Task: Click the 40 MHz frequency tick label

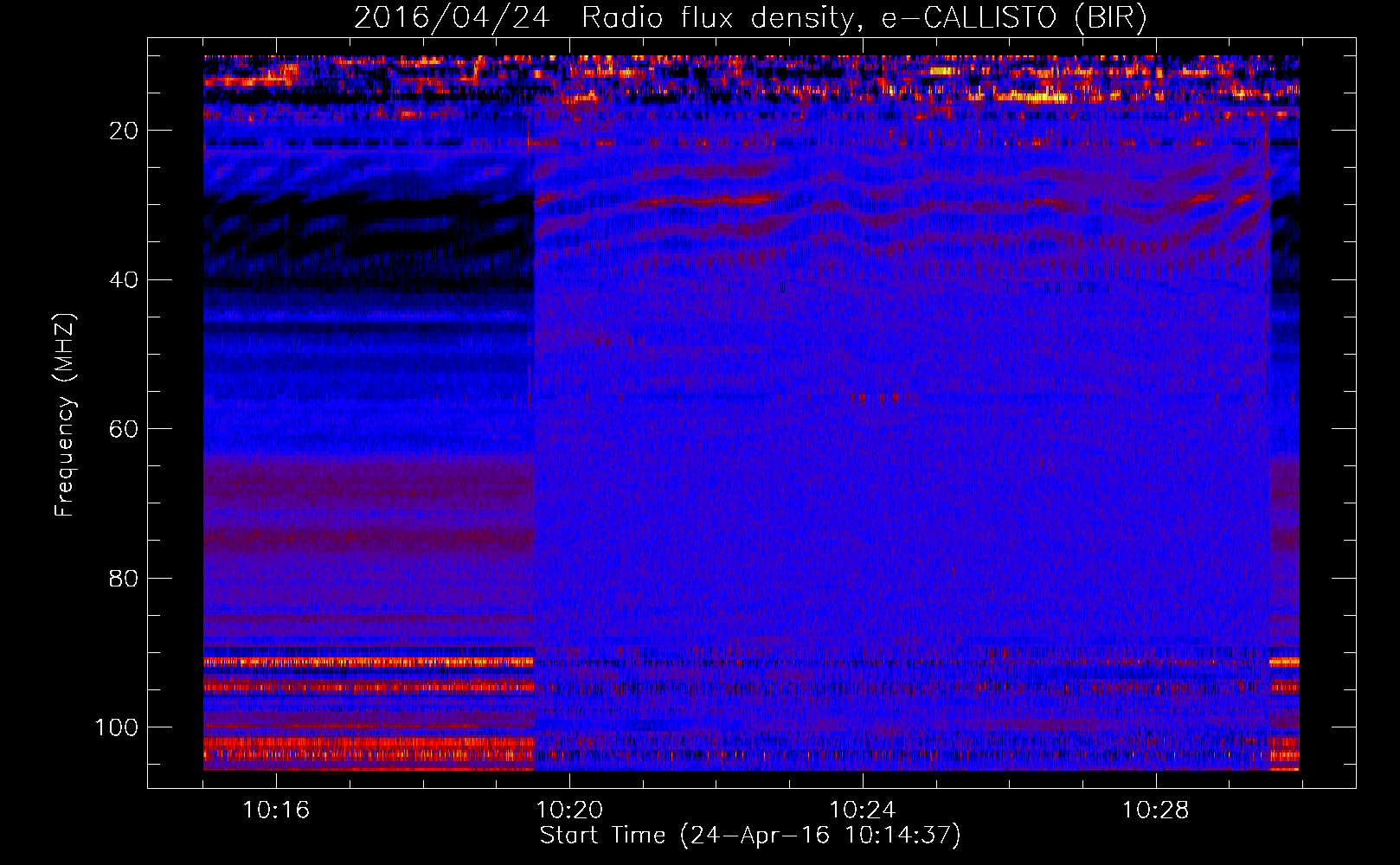Action: (x=124, y=280)
